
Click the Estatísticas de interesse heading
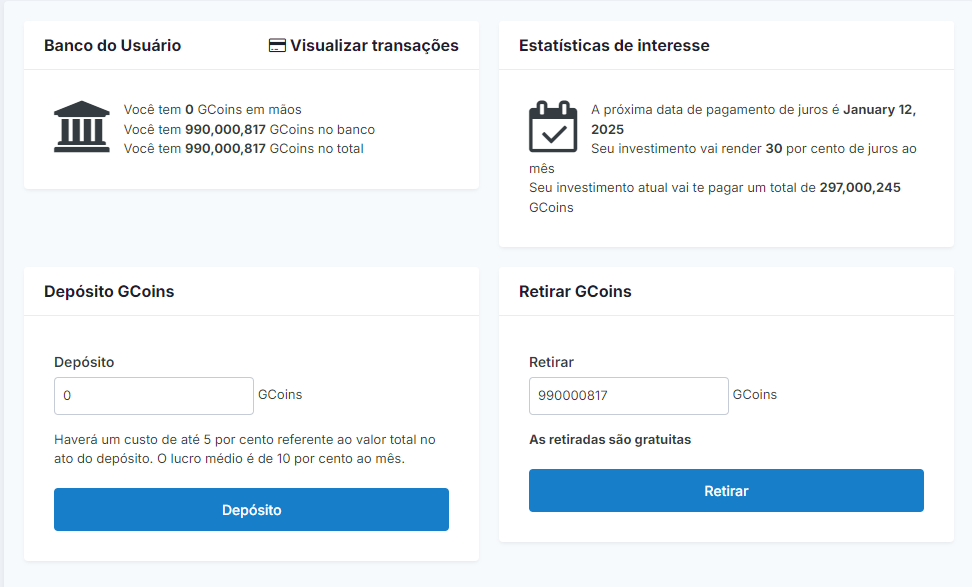click(614, 46)
